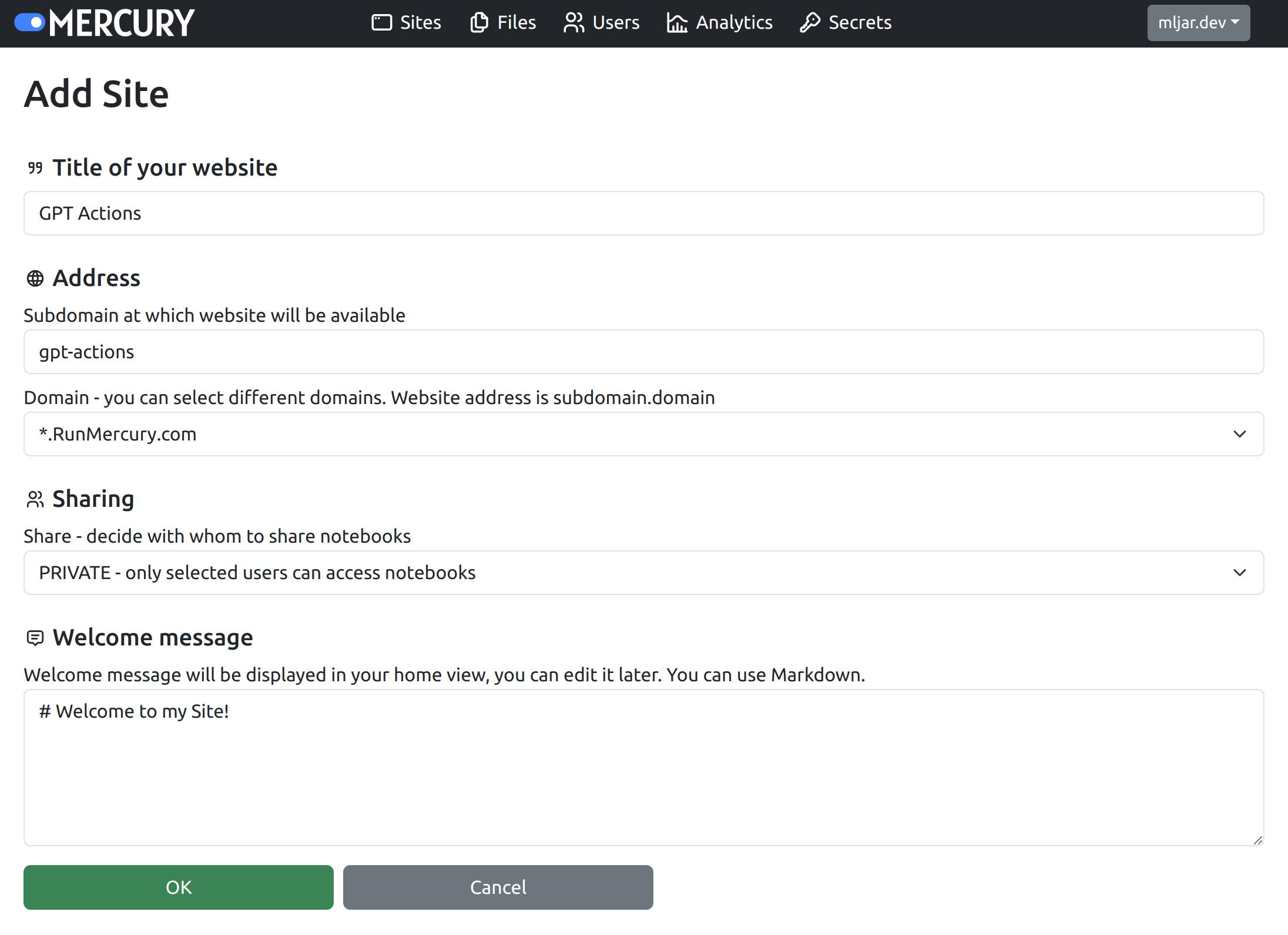This screenshot has width=1288, height=935.
Task: Click the GPT Actions title field
Action: coord(643,213)
